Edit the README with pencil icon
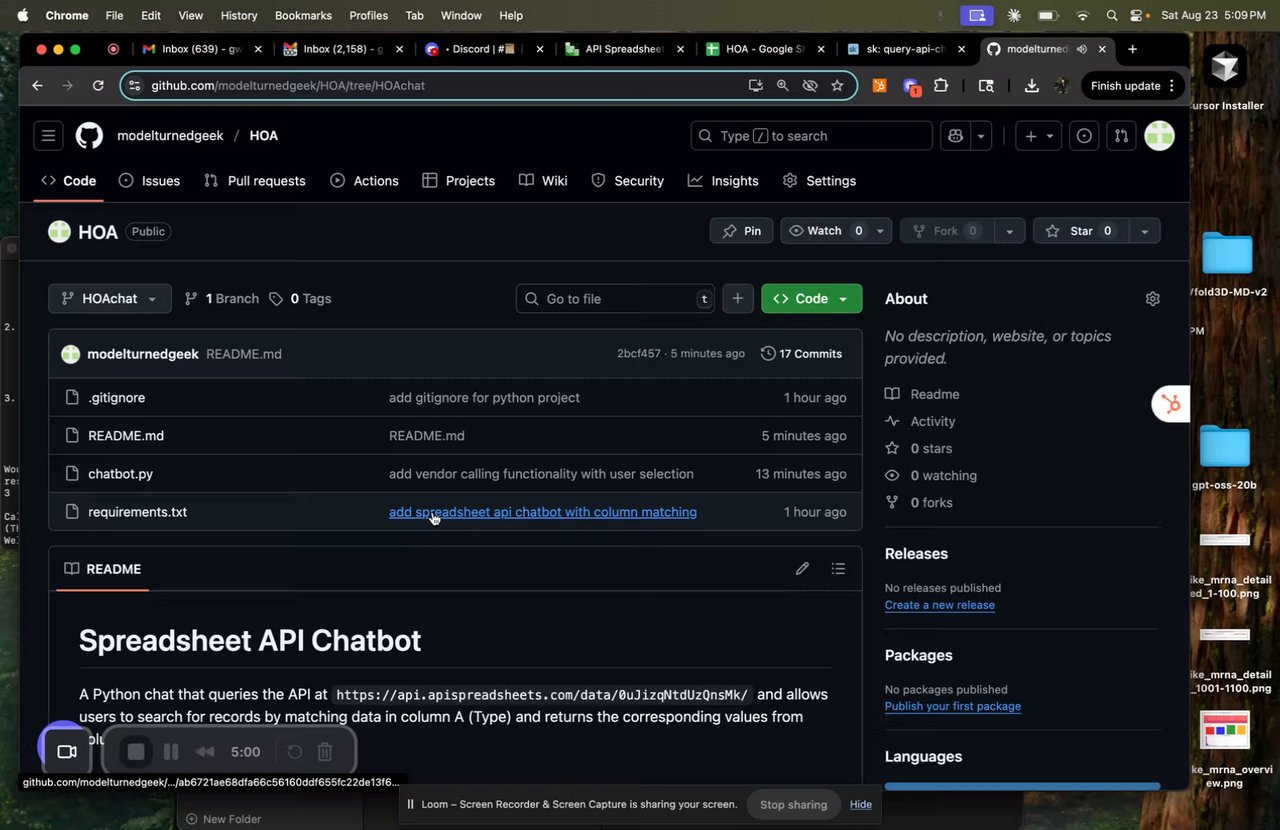Screen dimensions: 1280x830 (x=802, y=569)
